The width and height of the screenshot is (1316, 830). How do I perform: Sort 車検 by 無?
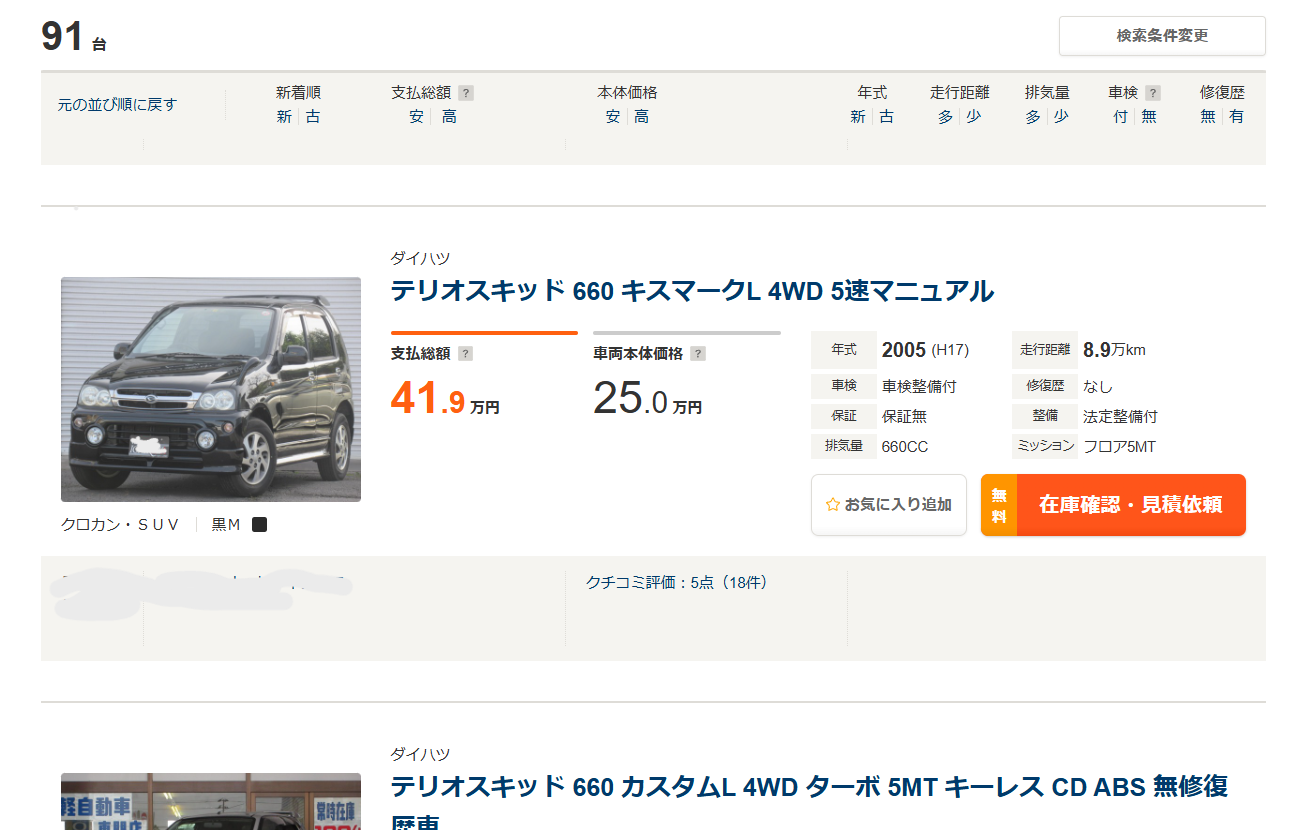click(x=1149, y=116)
